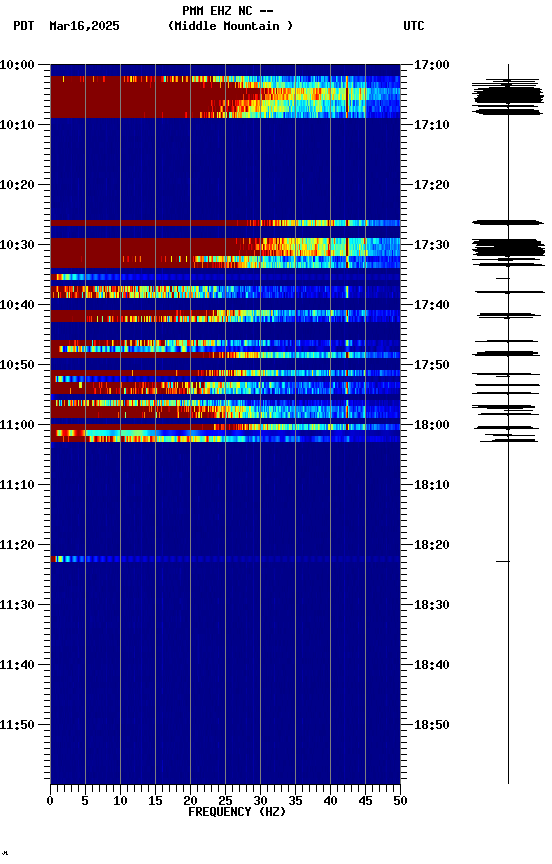The image size is (552, 864).
Task: Click the 'Mar16,2025' date label
Action: [x=84, y=26]
